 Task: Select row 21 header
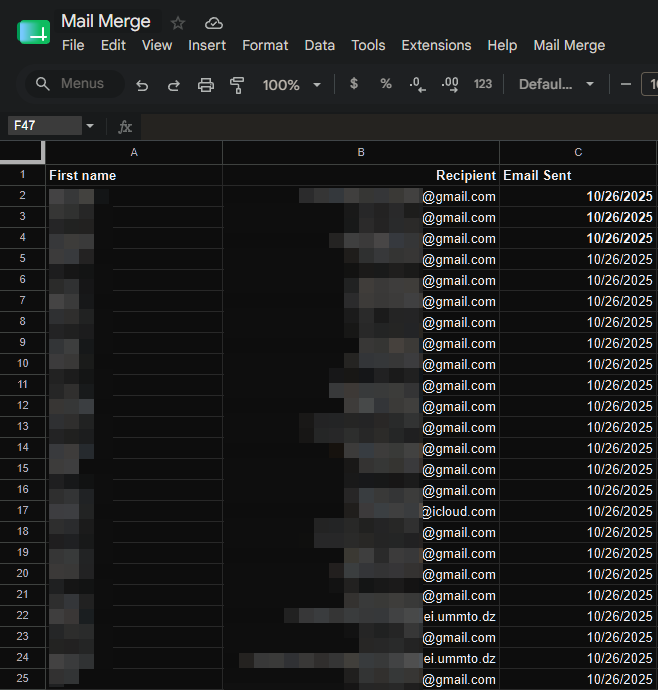point(22,595)
